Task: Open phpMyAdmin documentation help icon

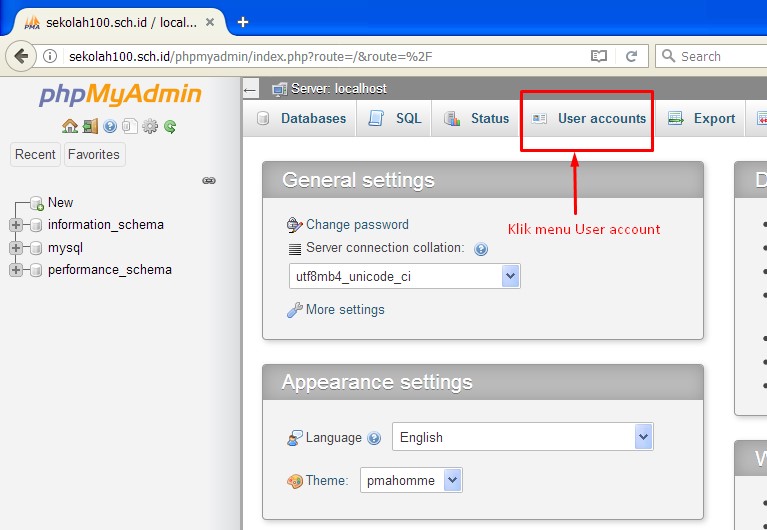Action: 110,126
